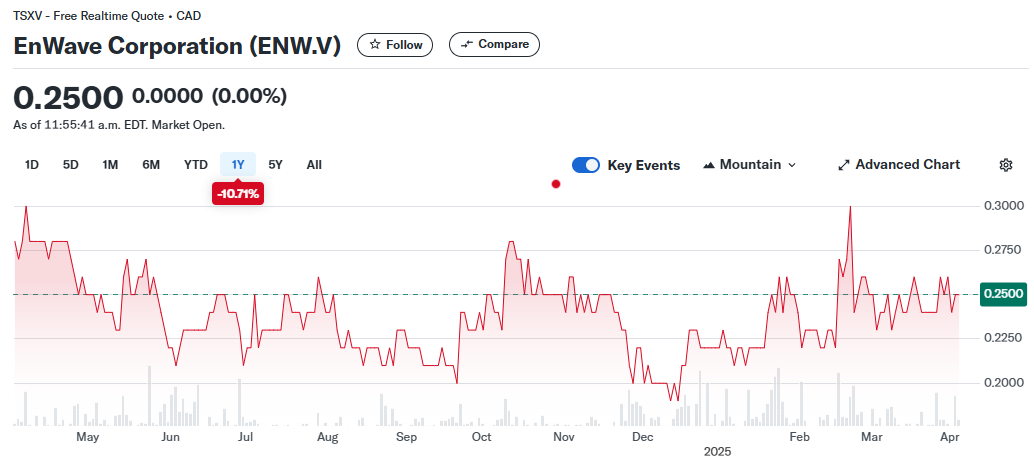Click the 2025 year label
Image resolution: width=1034 pixels, height=464 pixels.
pyautogui.click(x=717, y=453)
